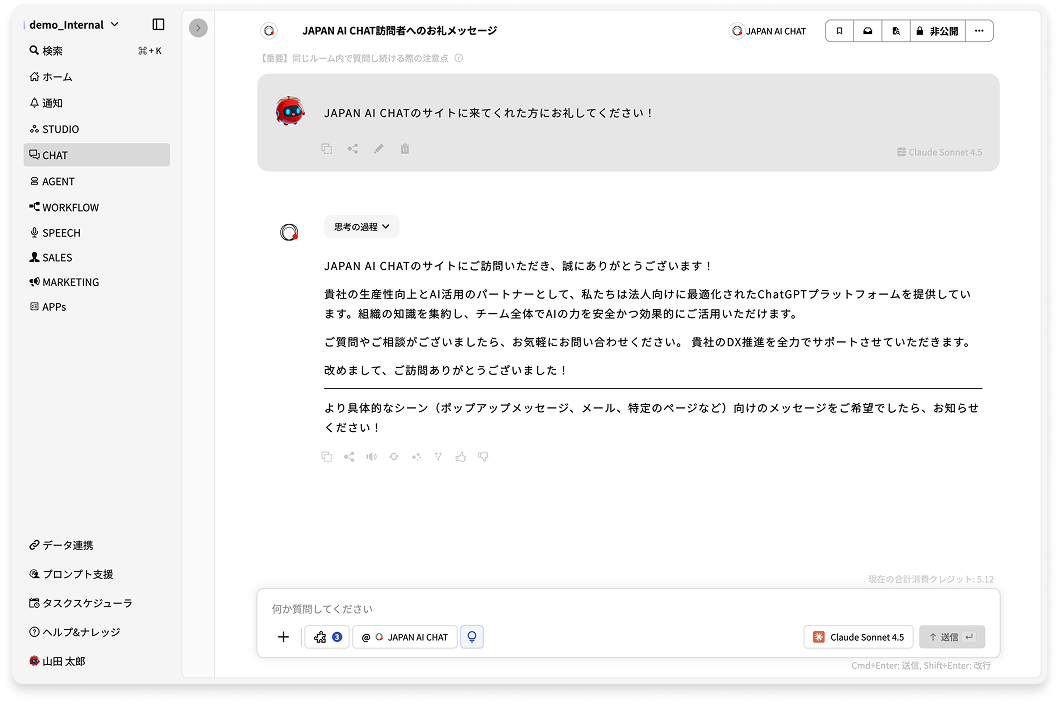Copy the user's prompt message

pos(327,149)
